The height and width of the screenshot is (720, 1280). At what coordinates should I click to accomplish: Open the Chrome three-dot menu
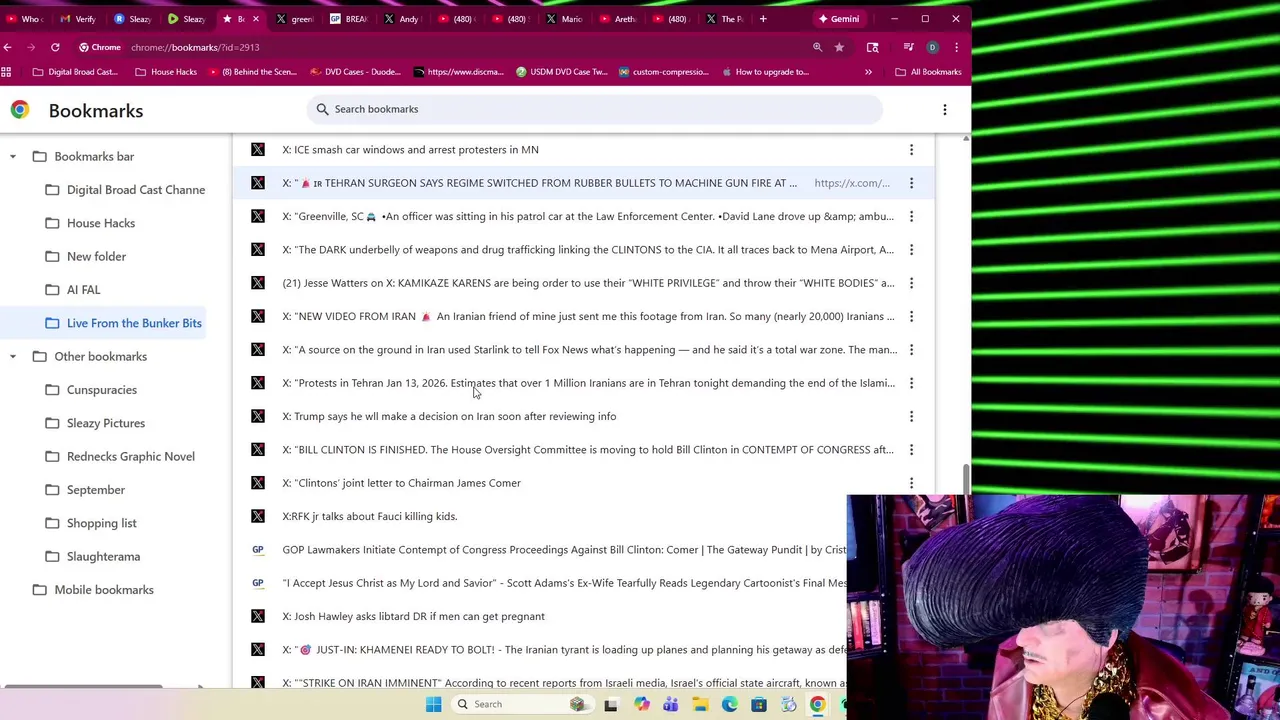click(x=956, y=47)
